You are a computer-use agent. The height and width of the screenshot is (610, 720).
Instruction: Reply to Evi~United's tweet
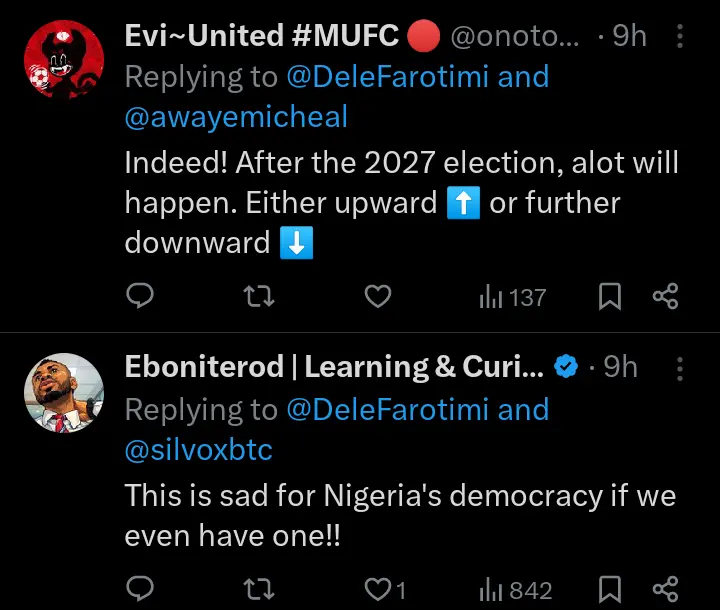coord(141,296)
